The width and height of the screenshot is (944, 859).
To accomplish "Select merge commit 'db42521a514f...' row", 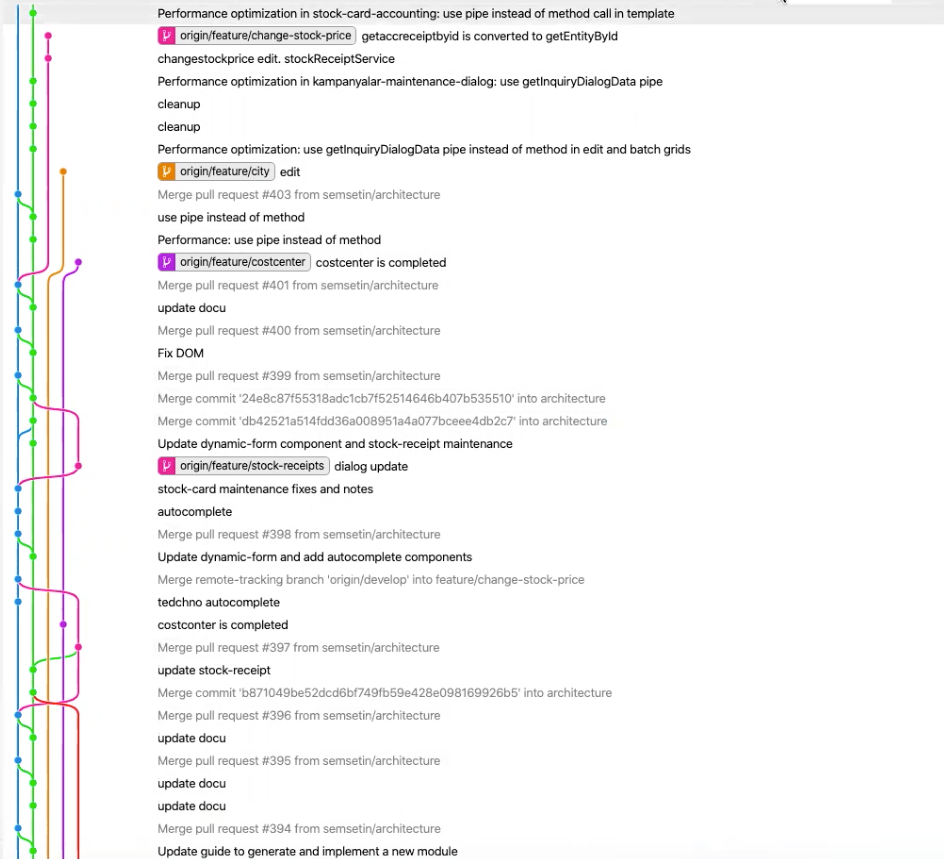I will pos(382,421).
